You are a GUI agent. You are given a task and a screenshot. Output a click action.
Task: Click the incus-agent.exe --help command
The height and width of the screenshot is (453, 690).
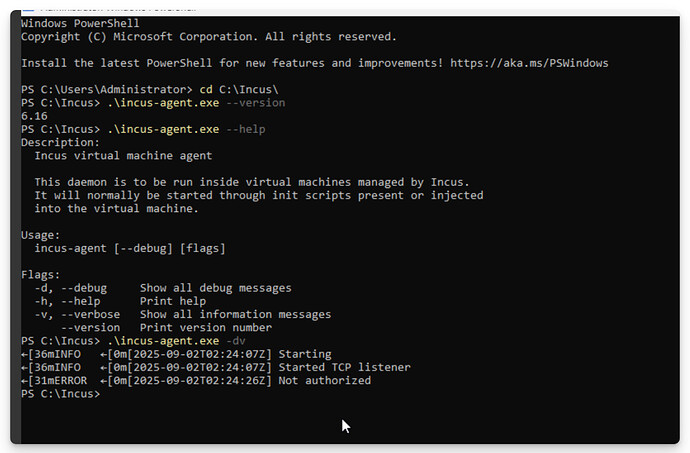[x=186, y=129]
